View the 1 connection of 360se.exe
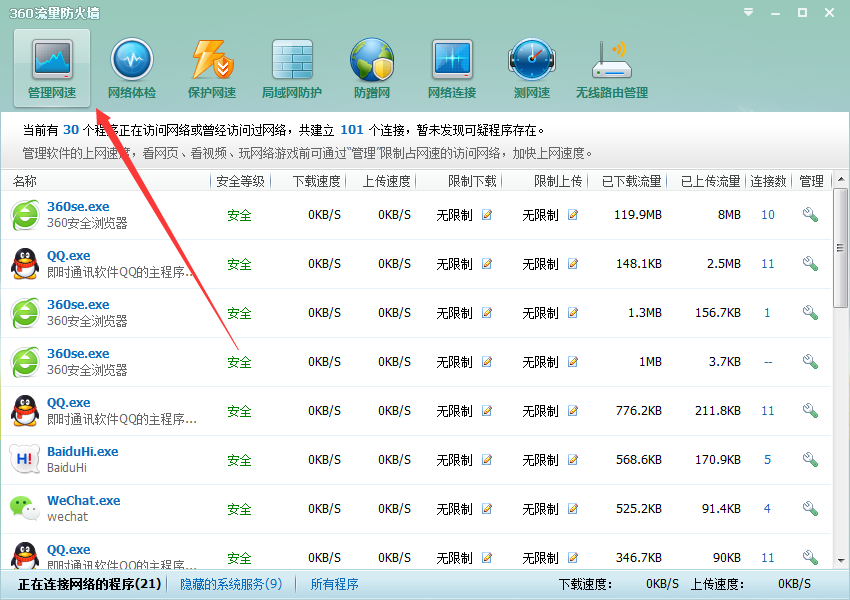This screenshot has height=600, width=850. [x=767, y=313]
